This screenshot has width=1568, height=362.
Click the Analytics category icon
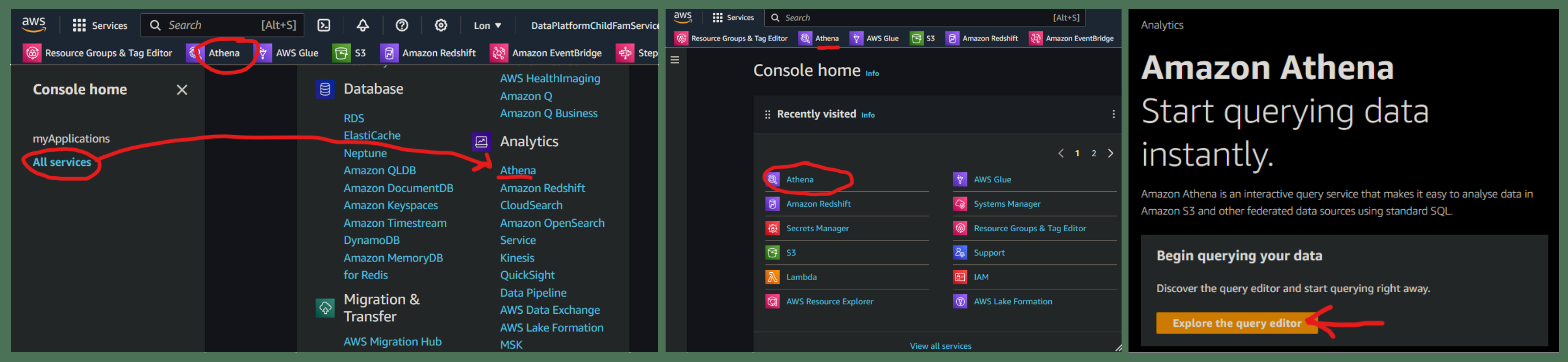[x=481, y=142]
